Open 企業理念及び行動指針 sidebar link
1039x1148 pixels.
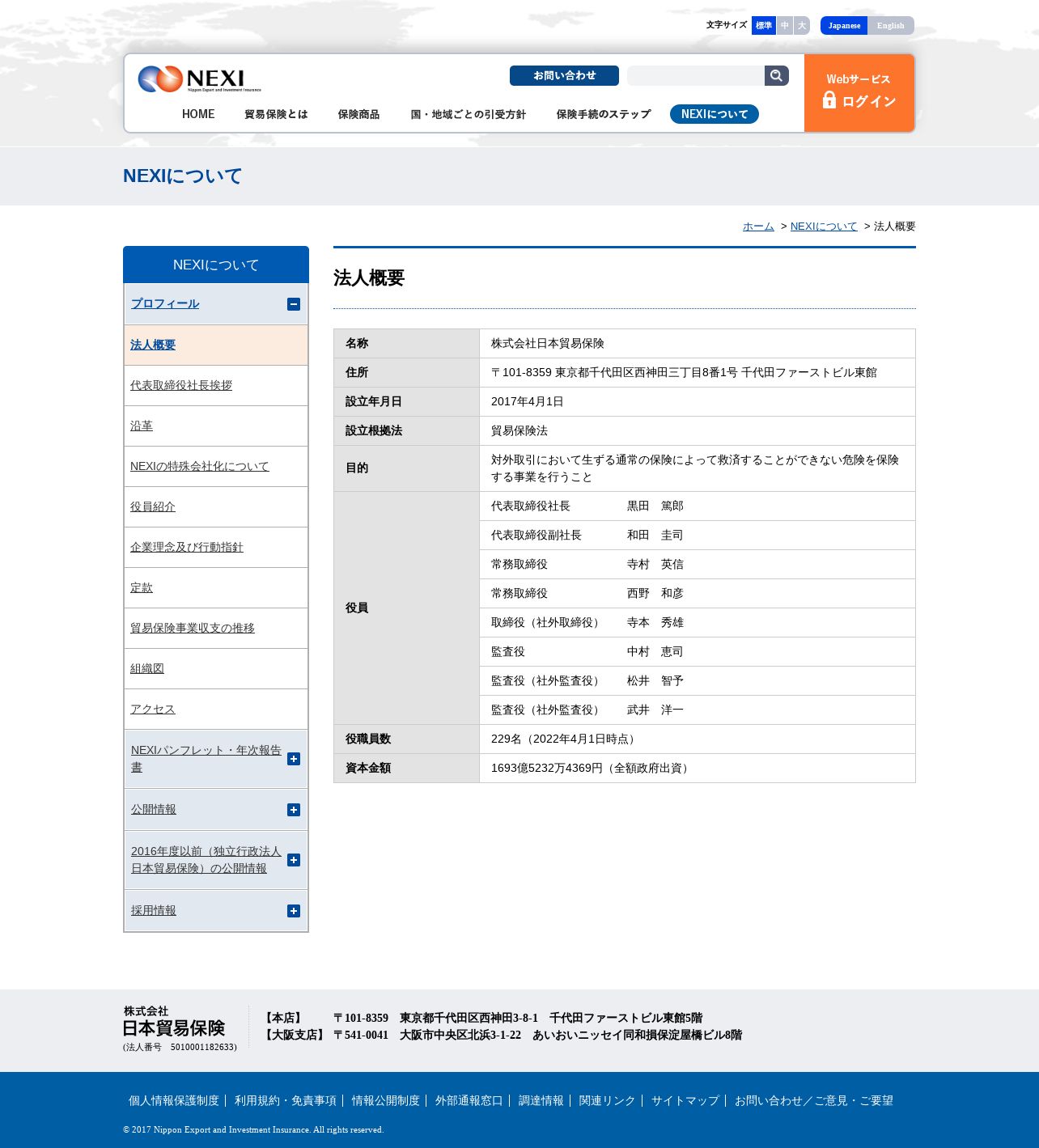click(x=187, y=547)
